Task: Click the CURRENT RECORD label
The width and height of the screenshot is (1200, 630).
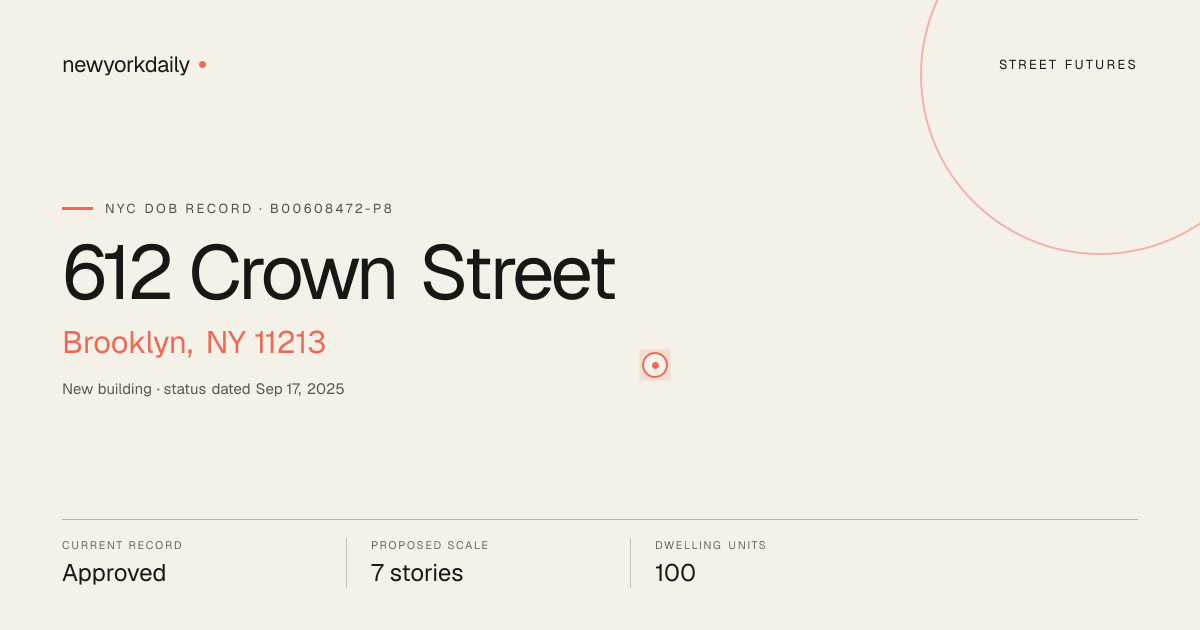Action: 122,546
